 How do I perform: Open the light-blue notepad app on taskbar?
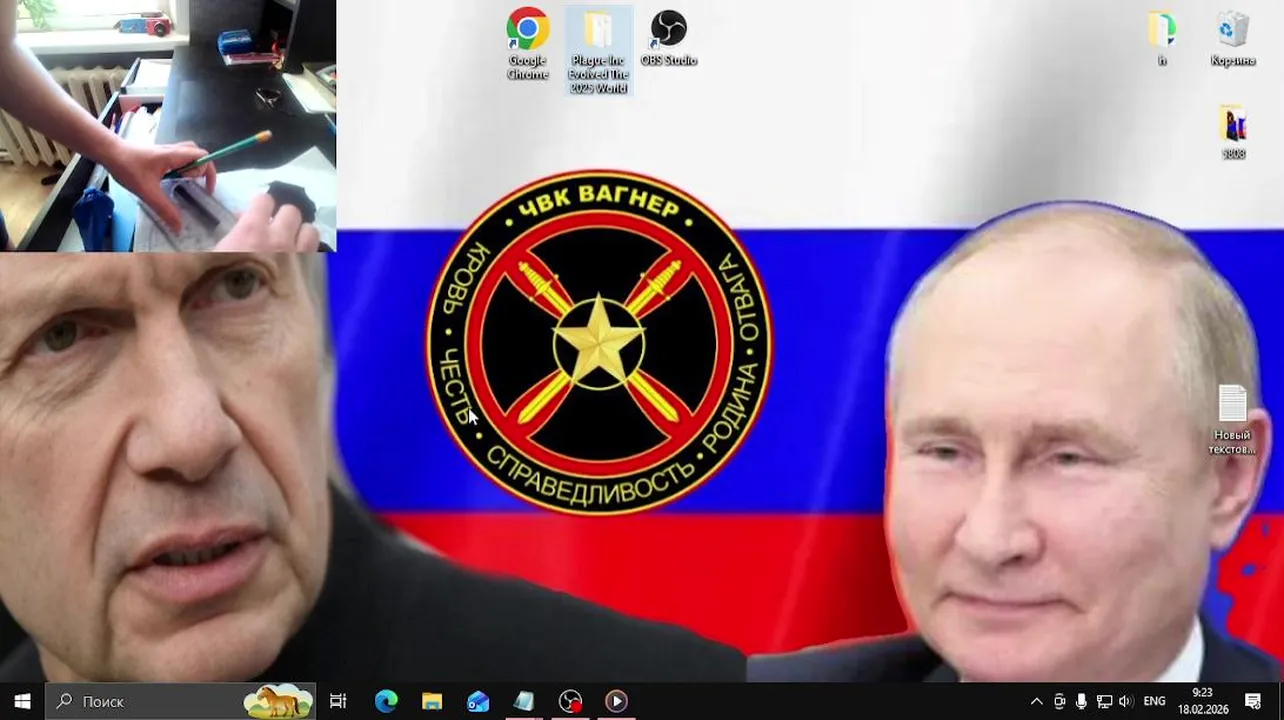(x=524, y=701)
